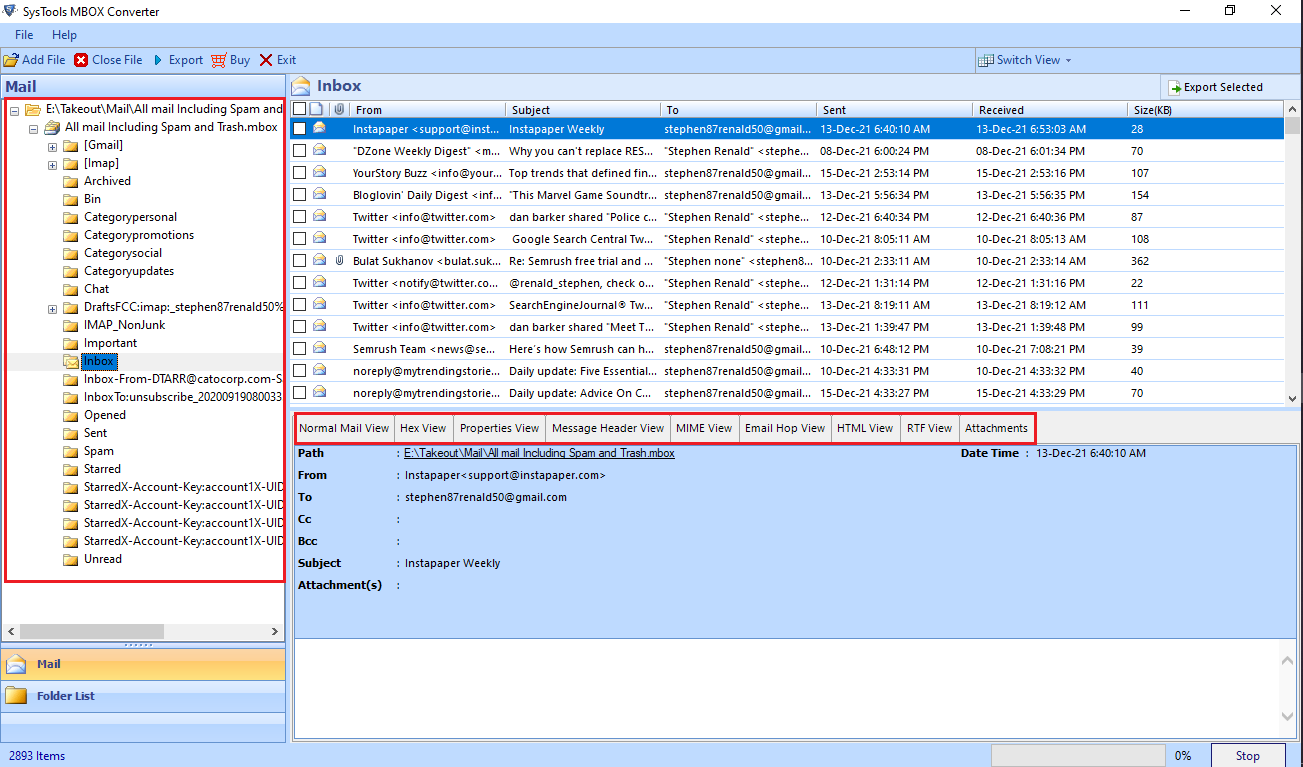Open the RTF View tab

pos(929,428)
